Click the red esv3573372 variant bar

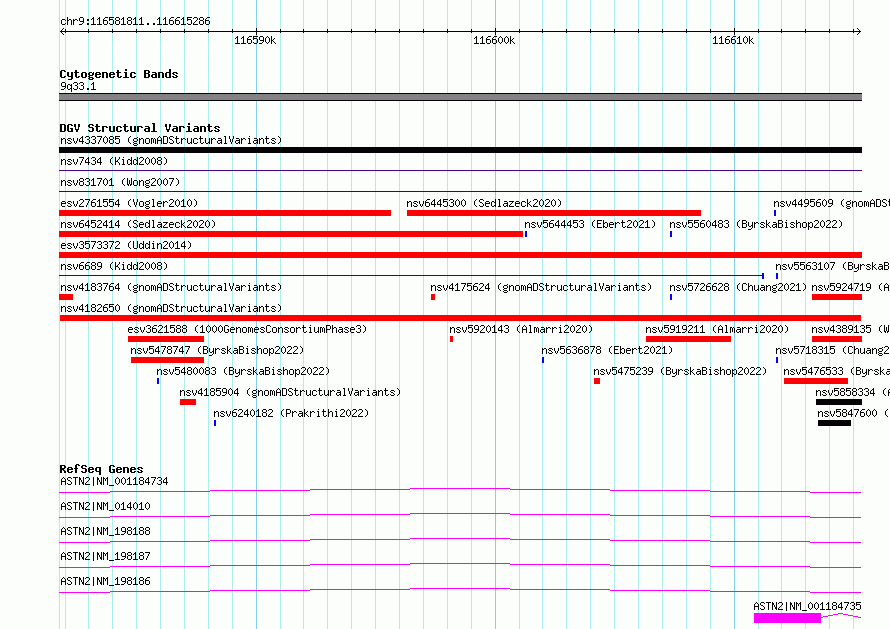tap(460, 255)
